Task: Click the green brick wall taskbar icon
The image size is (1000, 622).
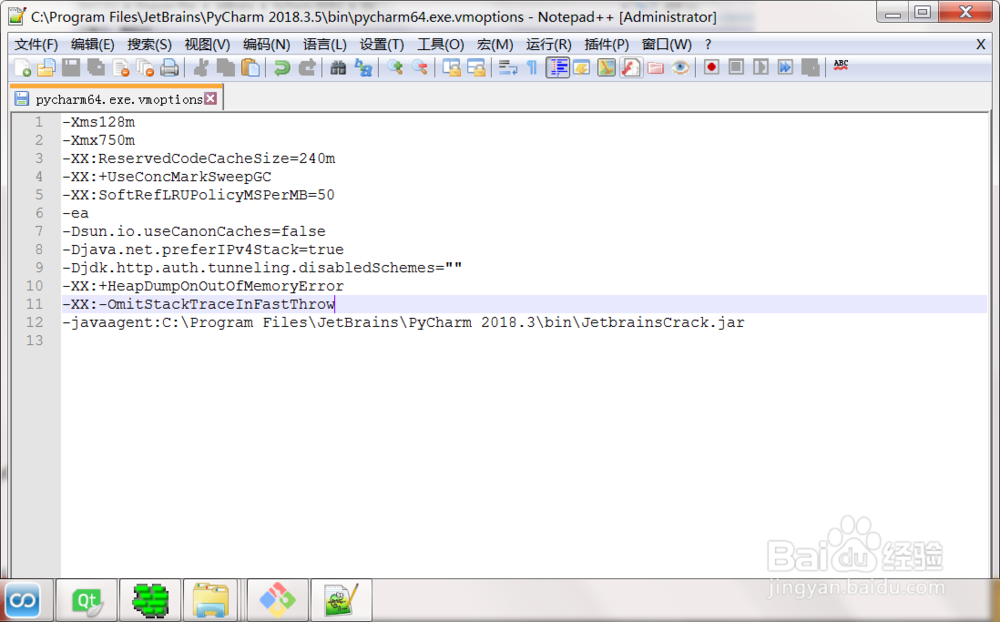Action: click(151, 600)
